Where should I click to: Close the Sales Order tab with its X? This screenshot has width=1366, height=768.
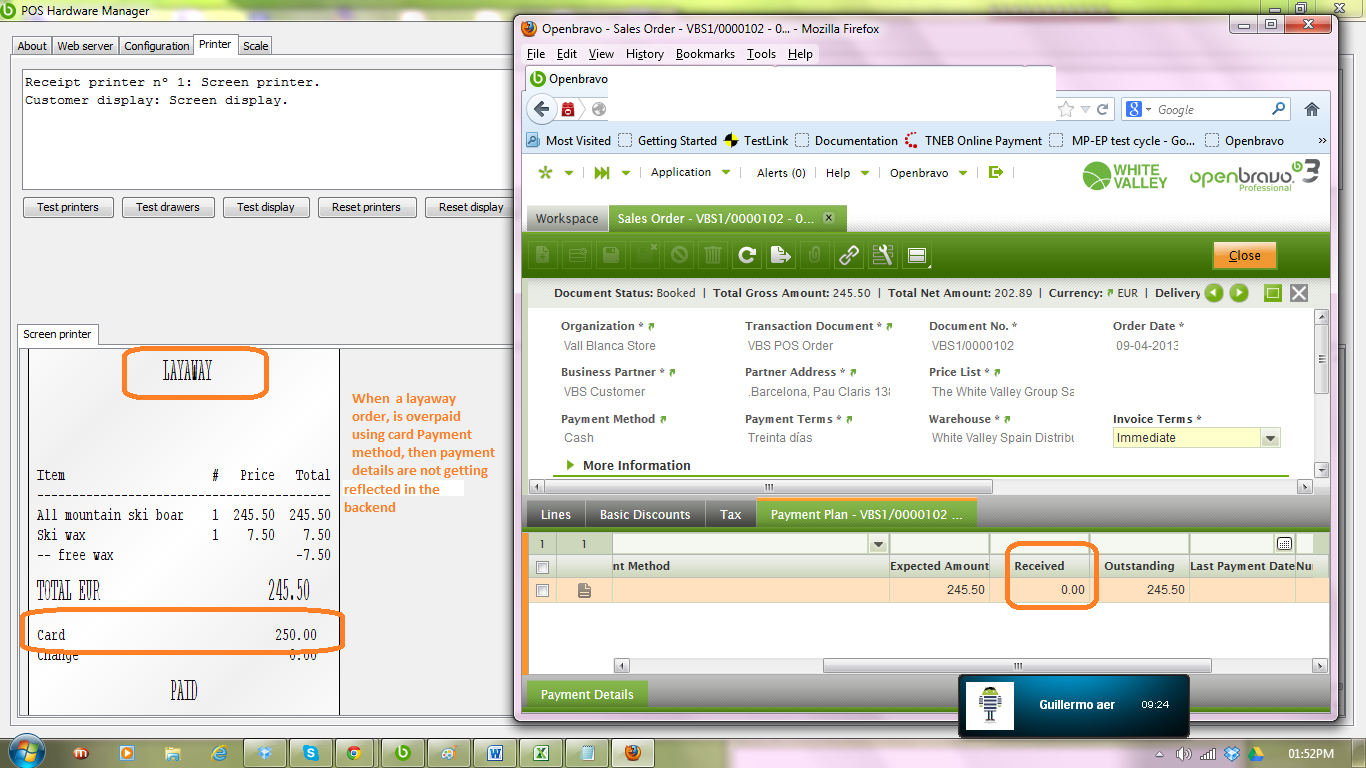pos(828,218)
